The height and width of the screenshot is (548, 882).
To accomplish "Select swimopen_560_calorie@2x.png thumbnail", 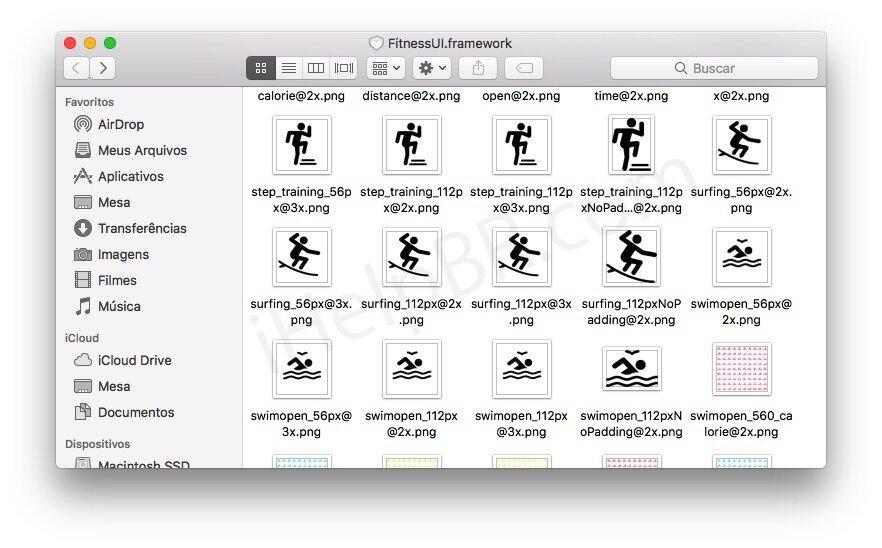I will coord(741,369).
